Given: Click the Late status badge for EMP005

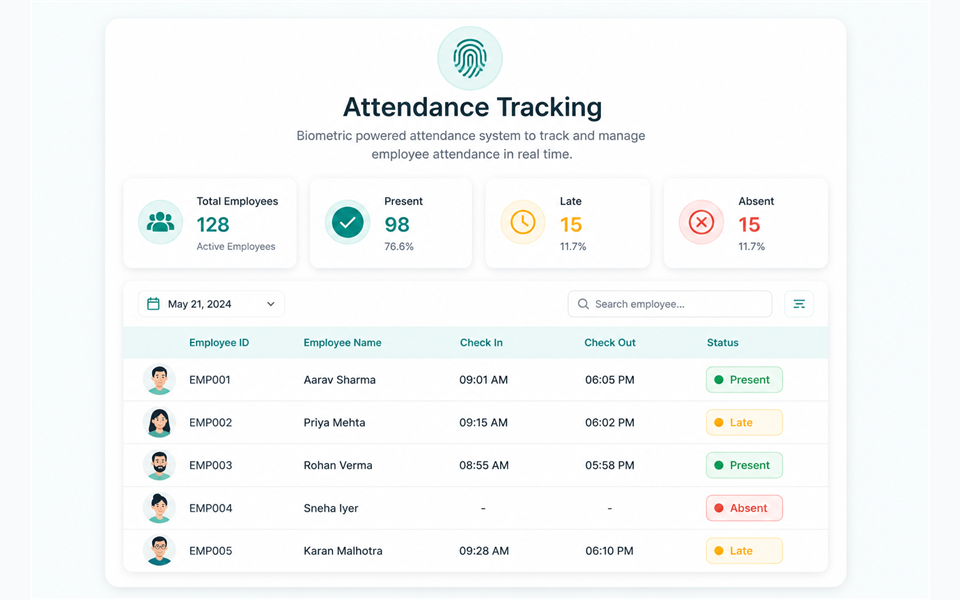Looking at the screenshot, I should (x=744, y=551).
